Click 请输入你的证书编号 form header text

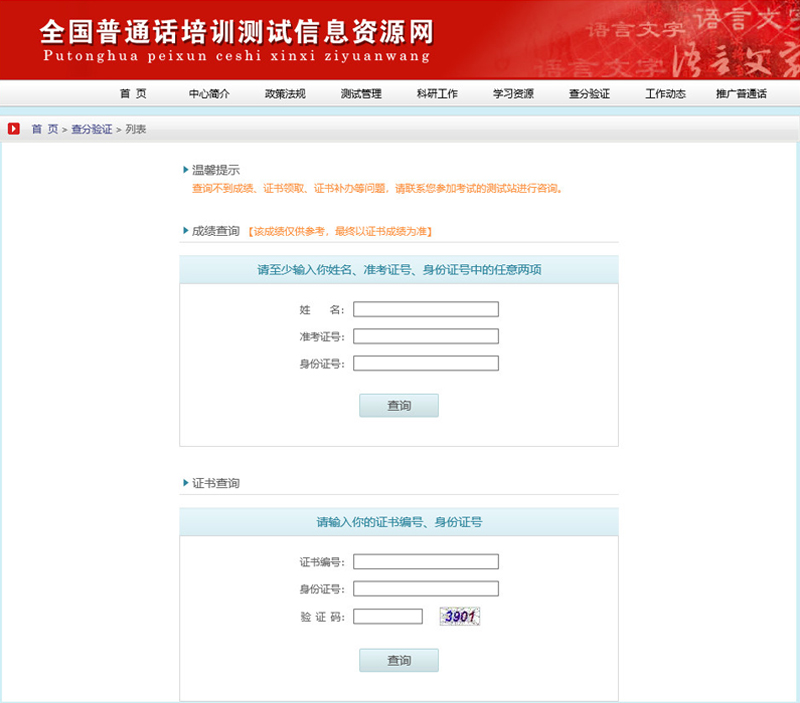tap(399, 522)
